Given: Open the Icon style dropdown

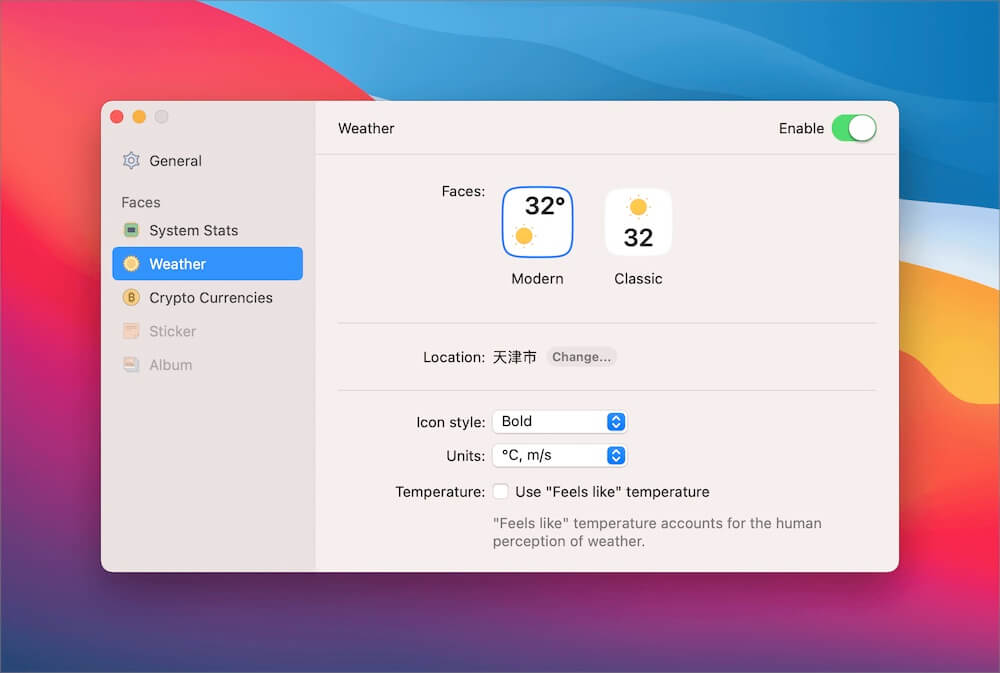Looking at the screenshot, I should pyautogui.click(x=559, y=422).
